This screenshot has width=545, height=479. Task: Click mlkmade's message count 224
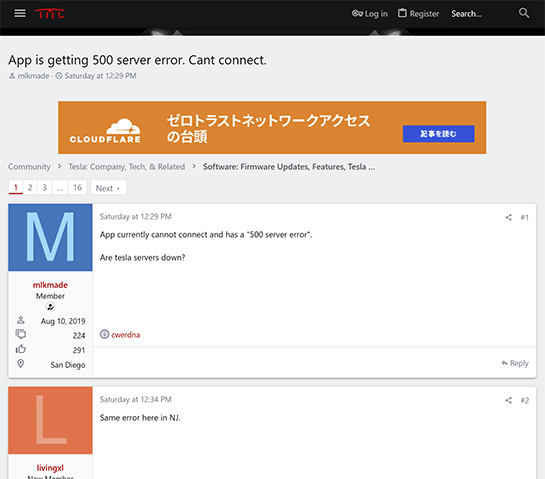[79, 336]
